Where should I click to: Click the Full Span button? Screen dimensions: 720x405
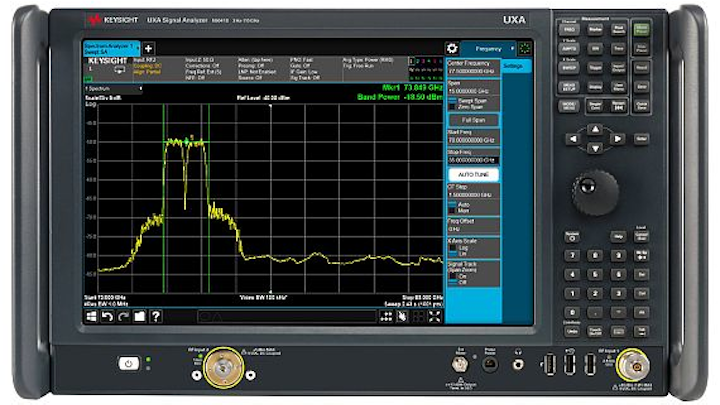tap(473, 120)
